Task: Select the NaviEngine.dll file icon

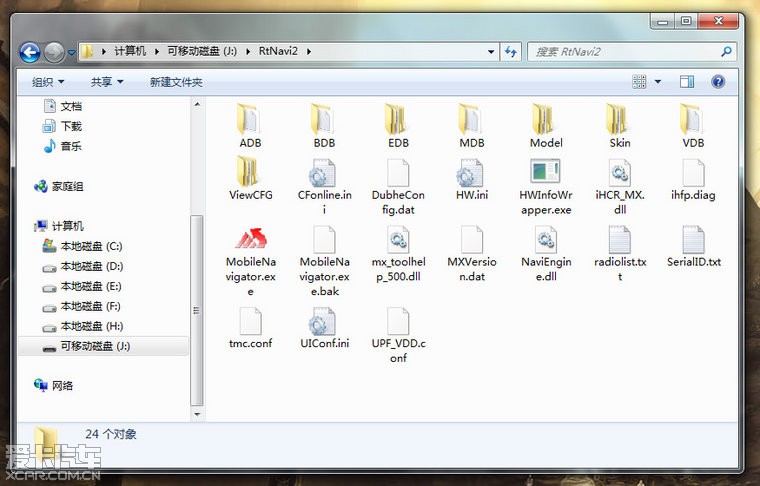Action: tap(546, 239)
